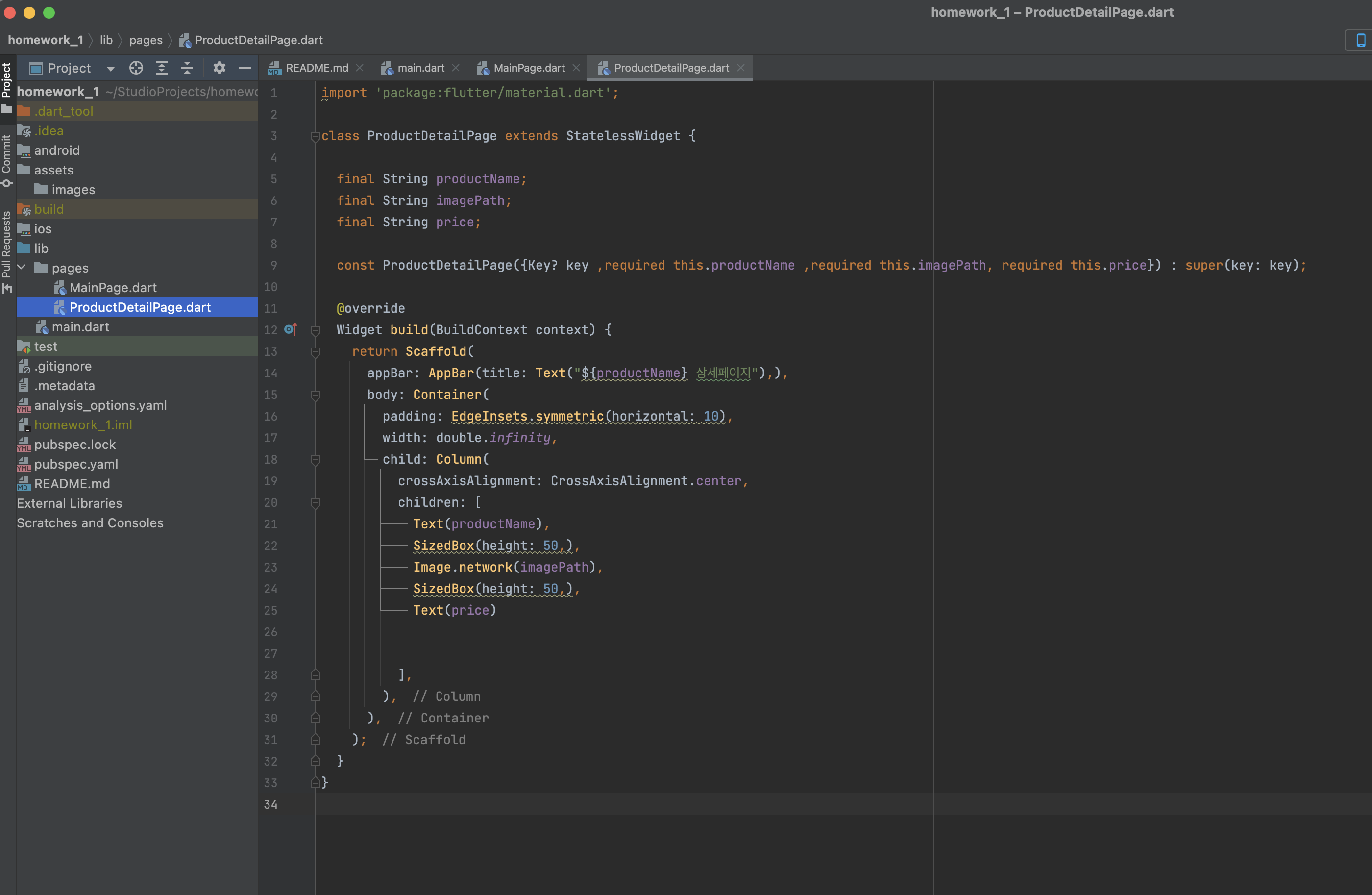Image resolution: width=1372 pixels, height=895 pixels.
Task: Fold the class ProductDetailPage code block
Action: click(316, 136)
